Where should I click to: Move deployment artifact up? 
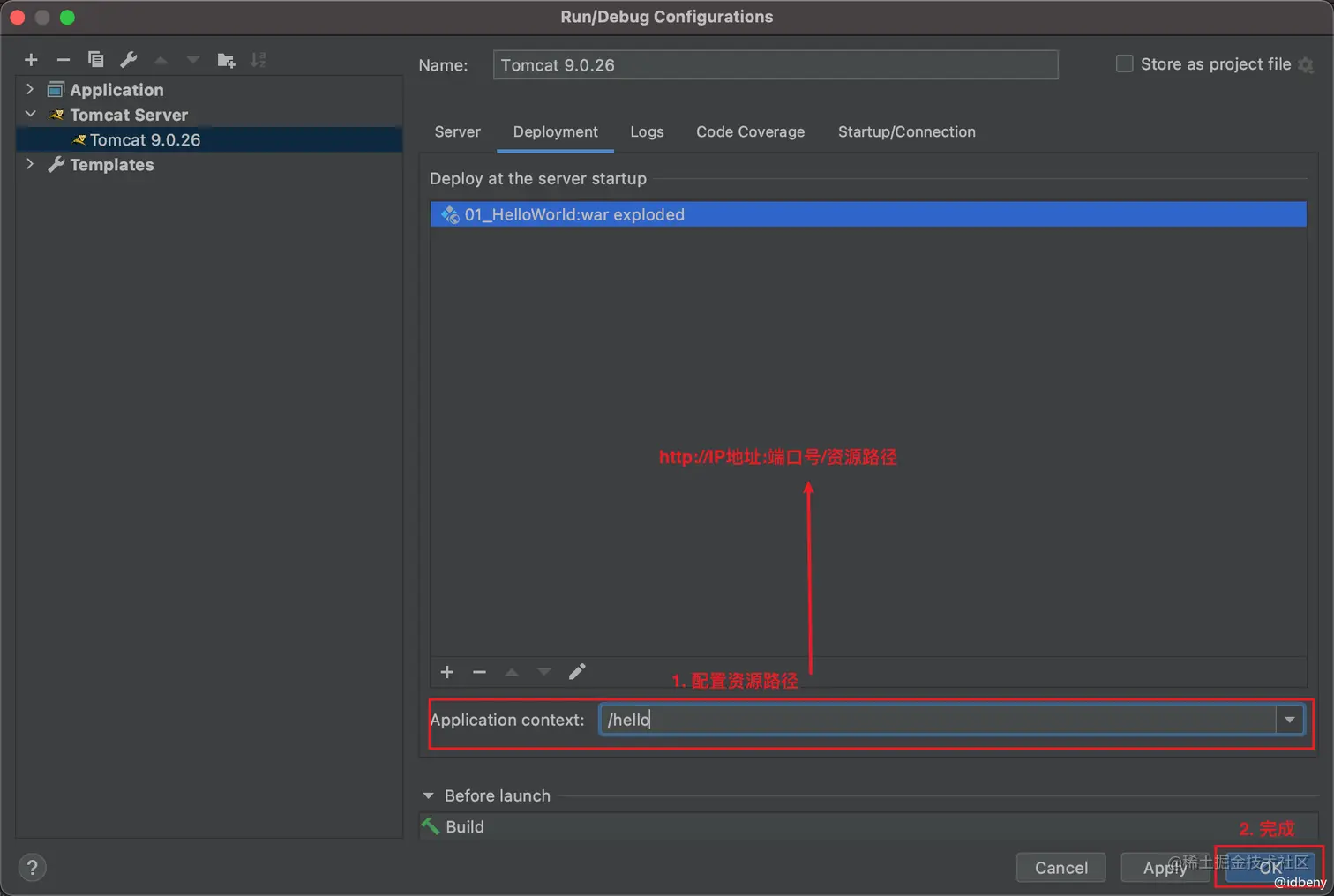click(512, 672)
